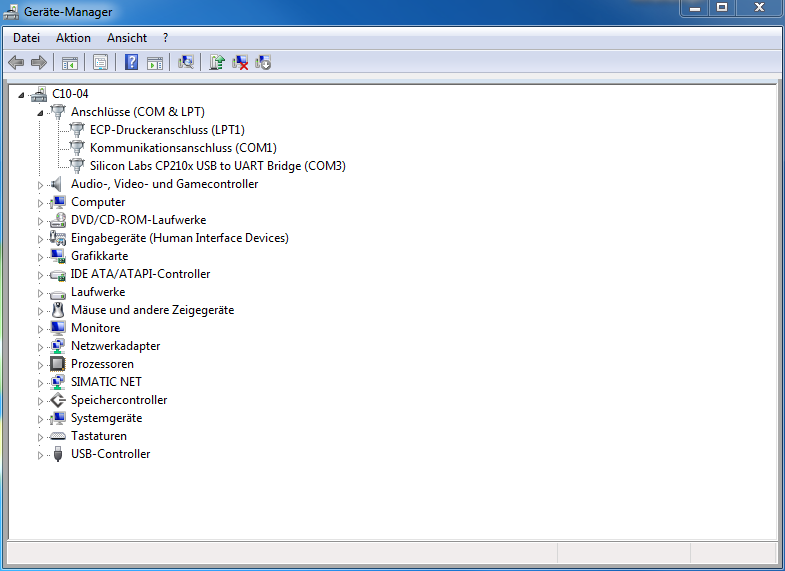The height and width of the screenshot is (571, 785).
Task: Open the Ansicht menu
Action: [127, 38]
